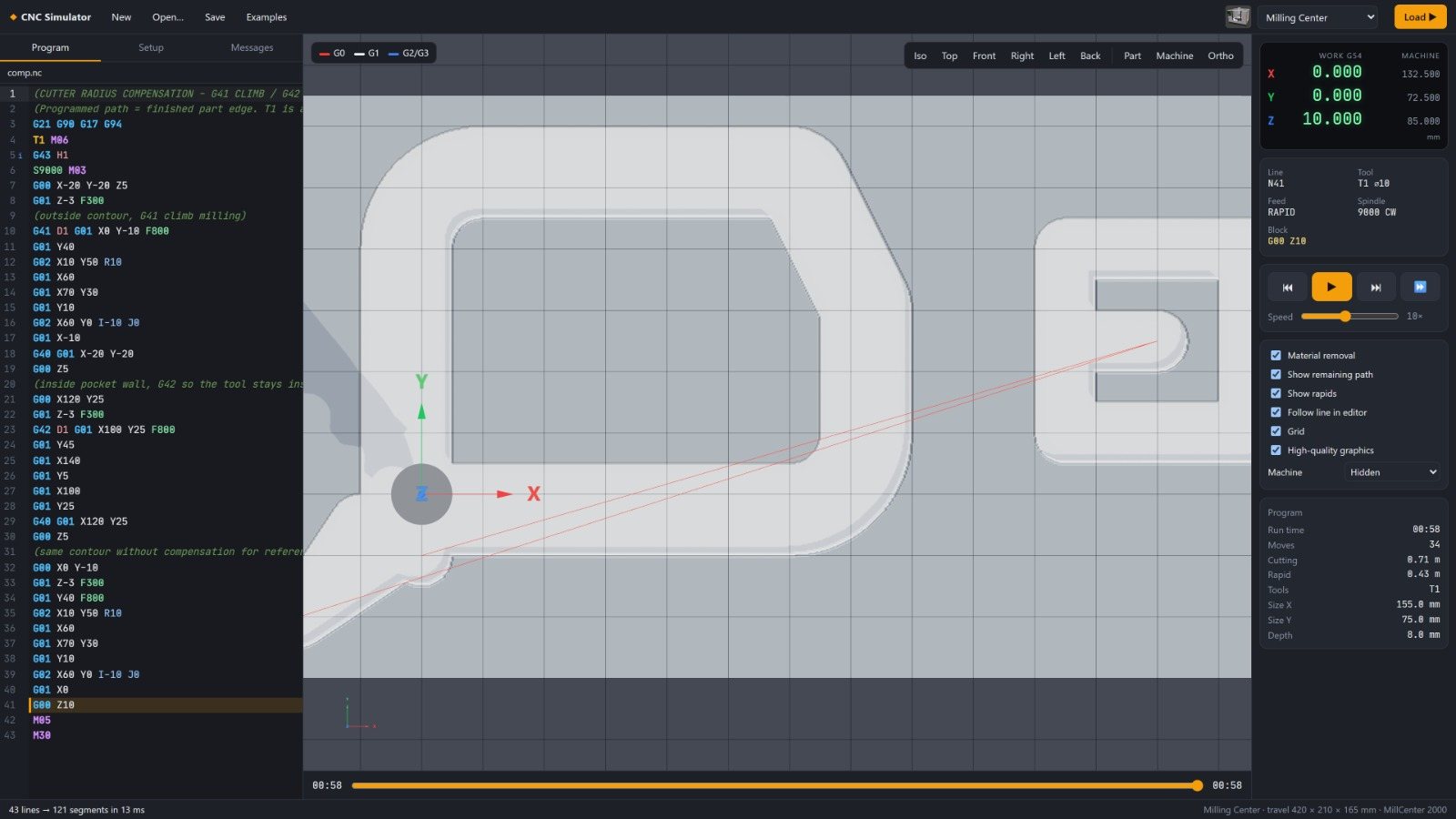Viewport: 1456px width, 819px height.
Task: Open the Machine visibility dropdown showing Hidden
Action: (1392, 472)
